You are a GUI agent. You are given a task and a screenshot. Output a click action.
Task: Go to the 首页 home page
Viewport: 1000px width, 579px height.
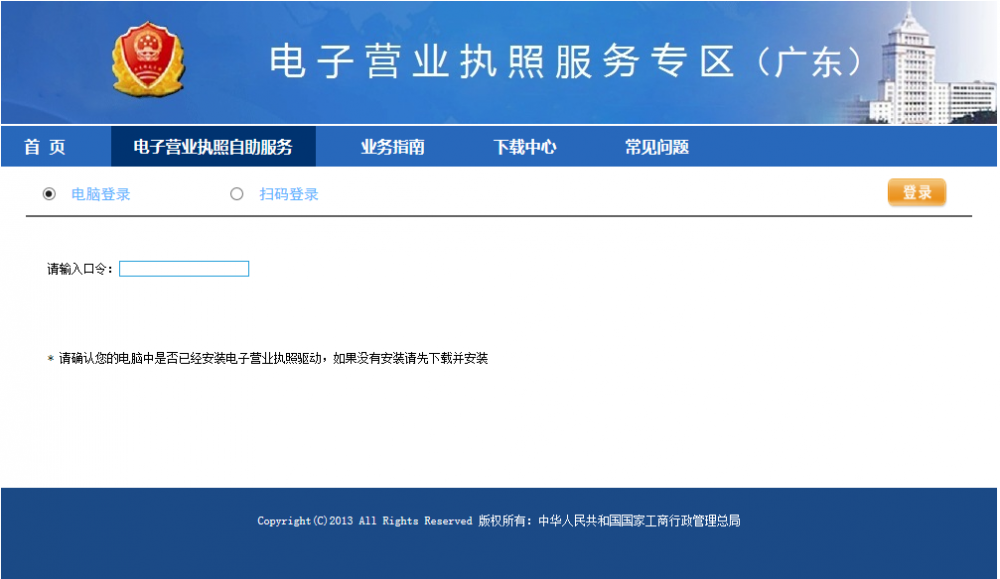tap(45, 147)
